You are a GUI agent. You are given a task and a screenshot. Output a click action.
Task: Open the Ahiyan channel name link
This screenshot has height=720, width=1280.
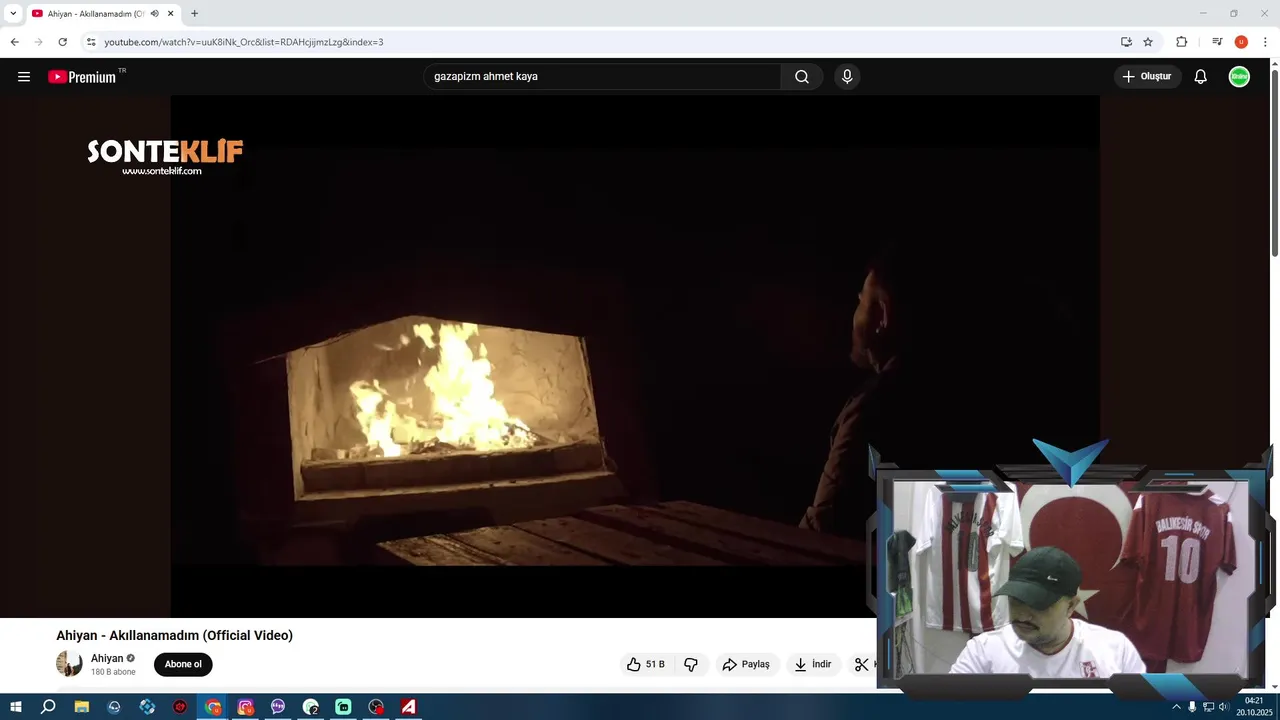point(107,658)
